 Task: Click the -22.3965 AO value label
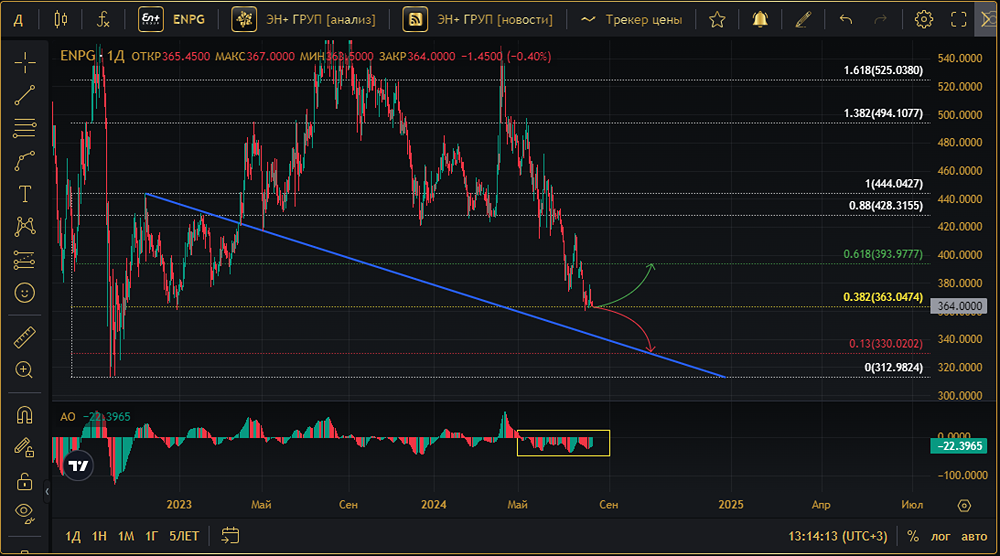pos(960,446)
